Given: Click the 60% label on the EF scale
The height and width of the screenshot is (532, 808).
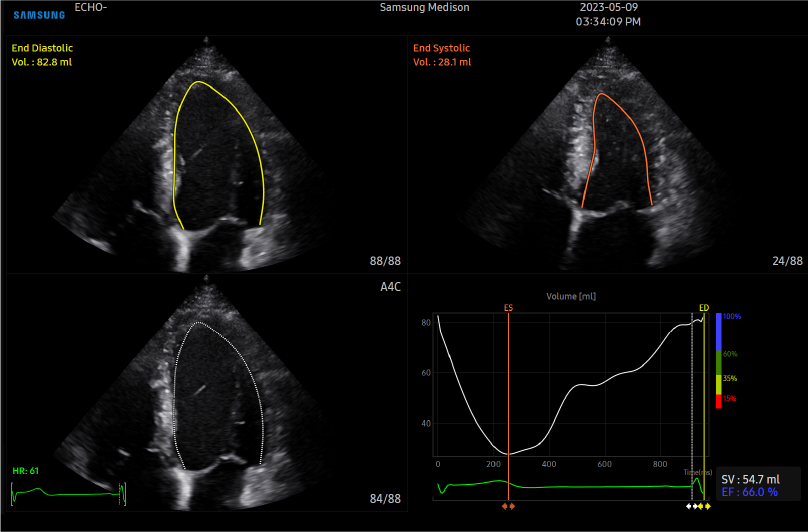Looking at the screenshot, I should point(730,354).
